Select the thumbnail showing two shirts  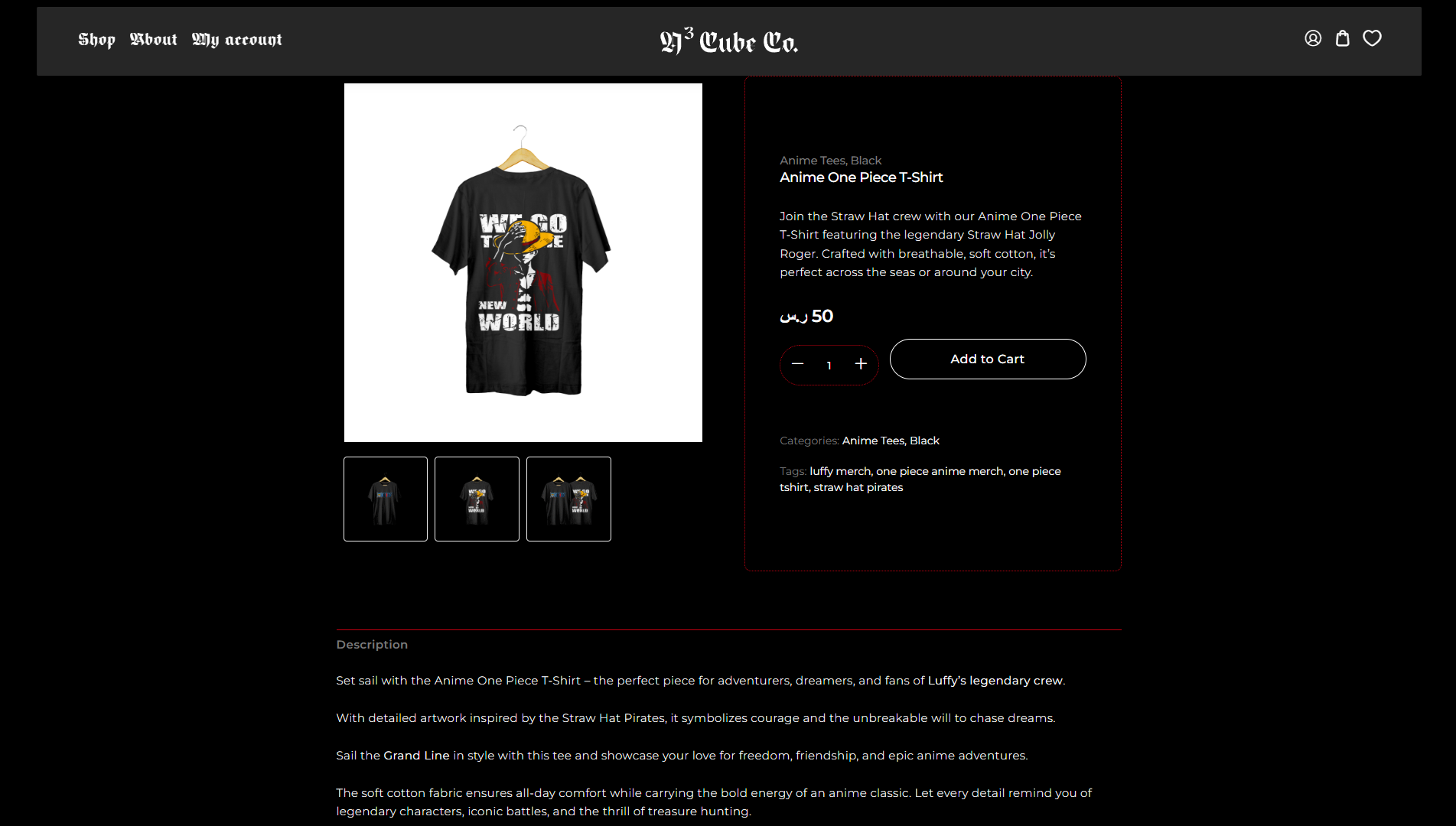[x=568, y=499]
